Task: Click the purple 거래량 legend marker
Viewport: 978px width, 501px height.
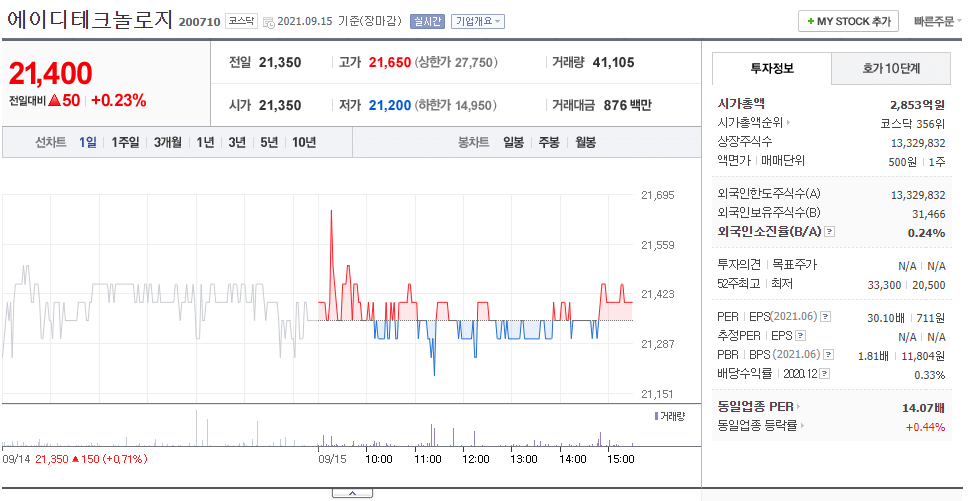Action: (x=656, y=416)
